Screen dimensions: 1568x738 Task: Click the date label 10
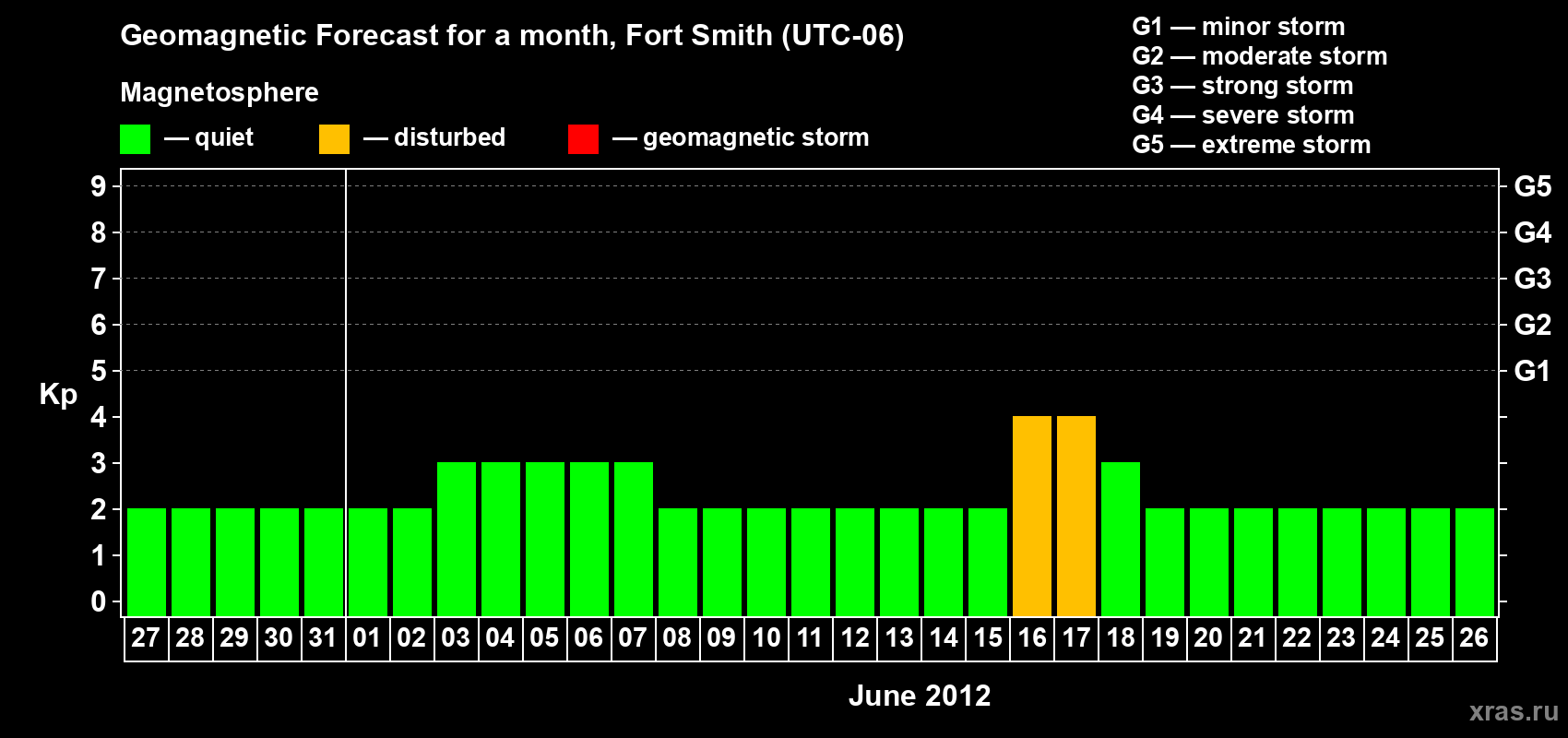[x=766, y=637]
